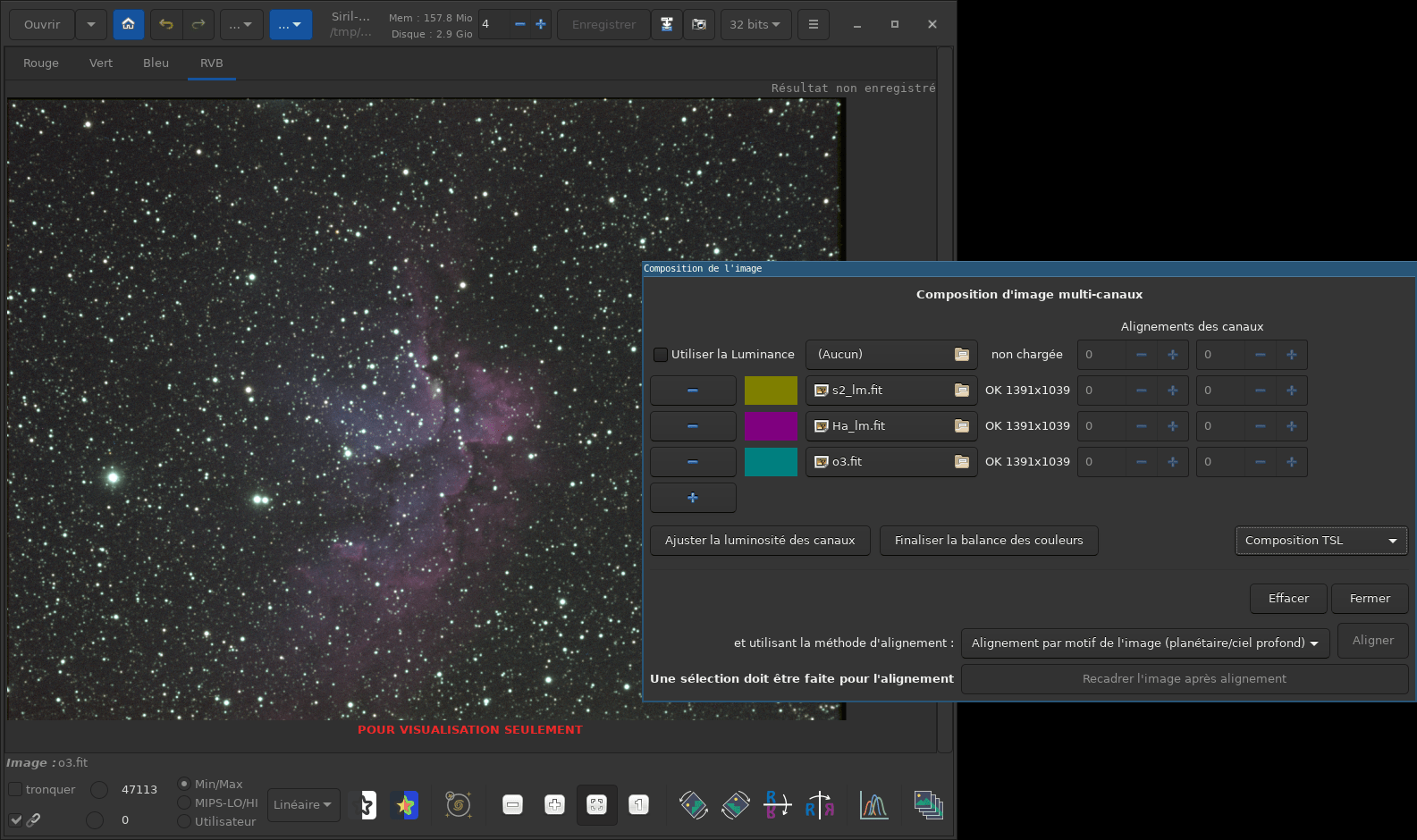Increase the thread count stepper plus
Image resolution: width=1417 pixels, height=840 pixels.
coord(541,24)
